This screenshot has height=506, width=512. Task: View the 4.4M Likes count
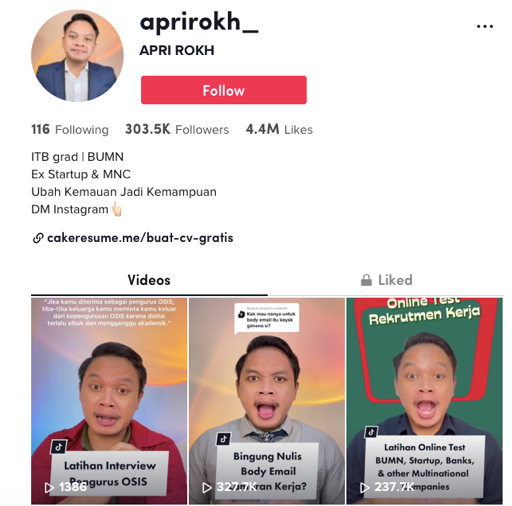279,129
